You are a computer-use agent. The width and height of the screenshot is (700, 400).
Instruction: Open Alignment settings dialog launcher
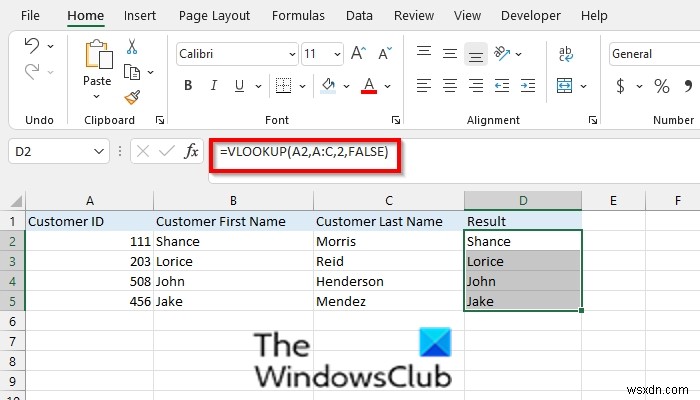click(x=593, y=120)
